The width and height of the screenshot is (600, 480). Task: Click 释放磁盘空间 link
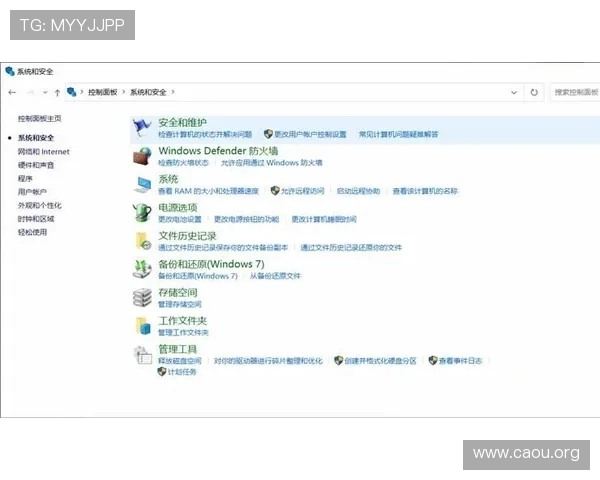pyautogui.click(x=180, y=361)
